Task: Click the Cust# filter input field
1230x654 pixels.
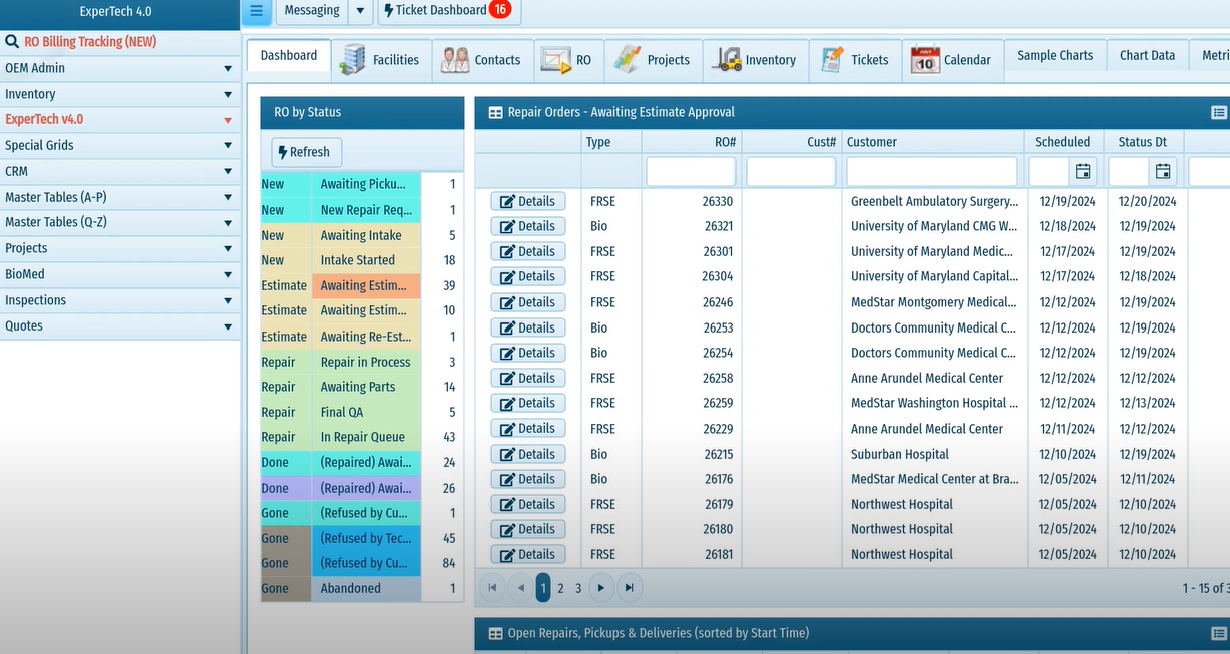Action: [x=791, y=171]
